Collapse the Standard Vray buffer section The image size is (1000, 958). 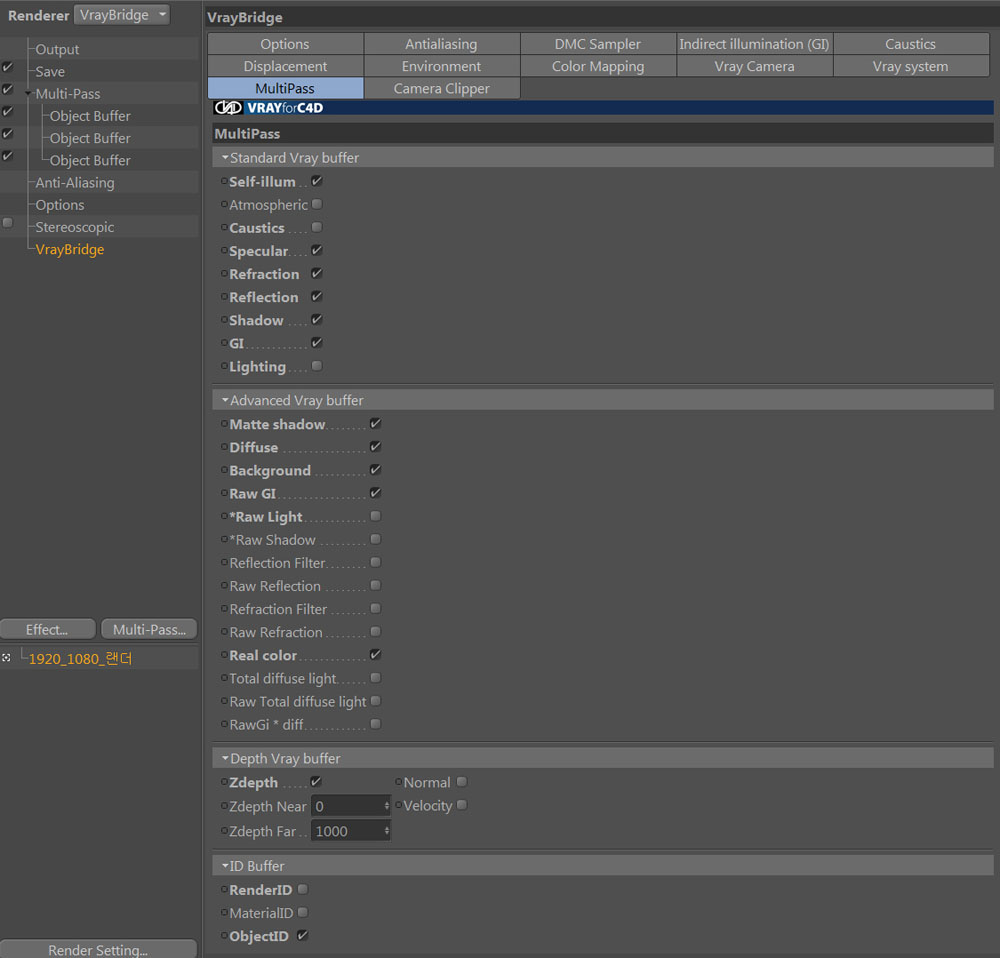pyautogui.click(x=225, y=157)
